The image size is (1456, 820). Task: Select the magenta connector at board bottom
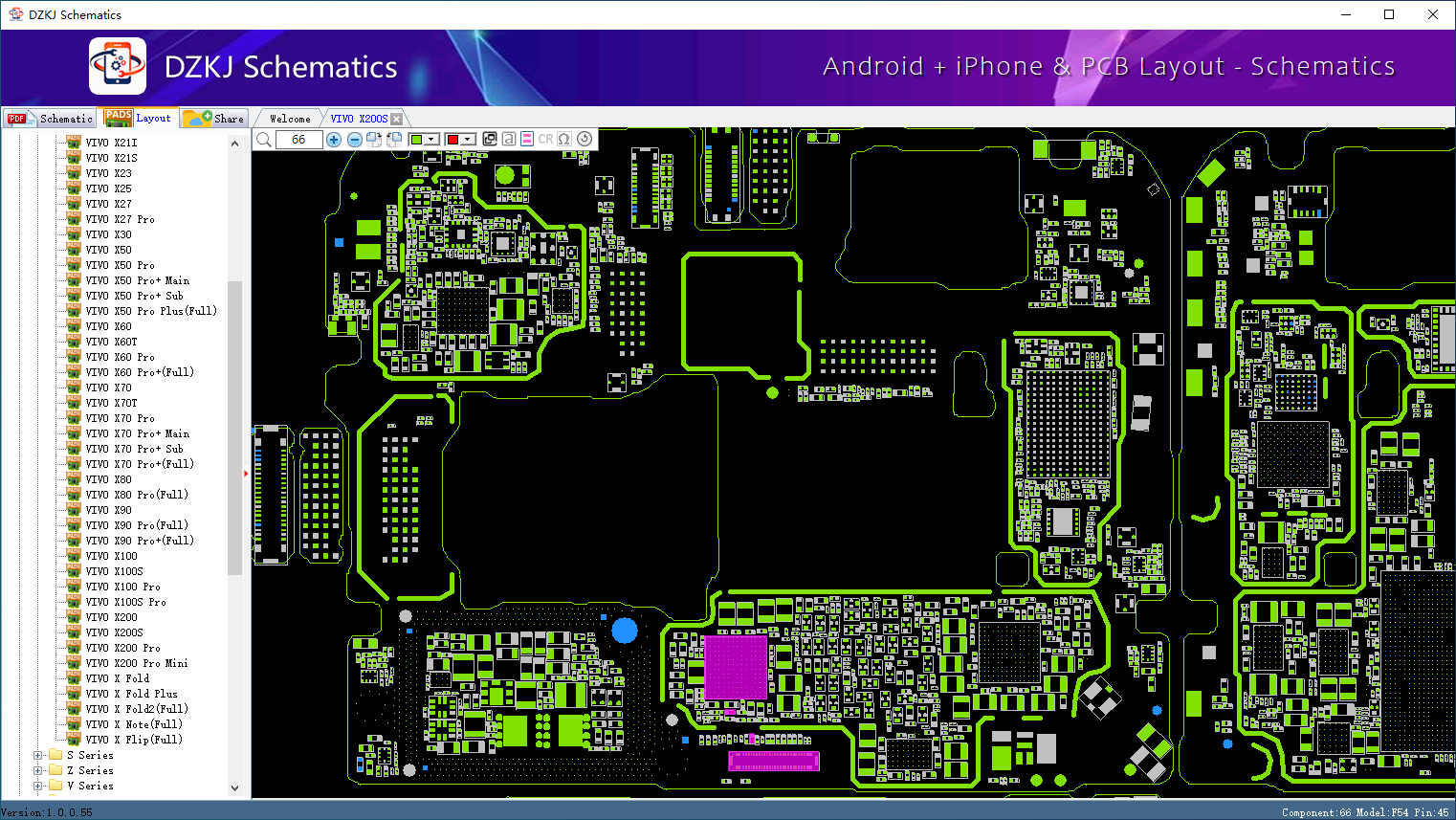(x=774, y=761)
